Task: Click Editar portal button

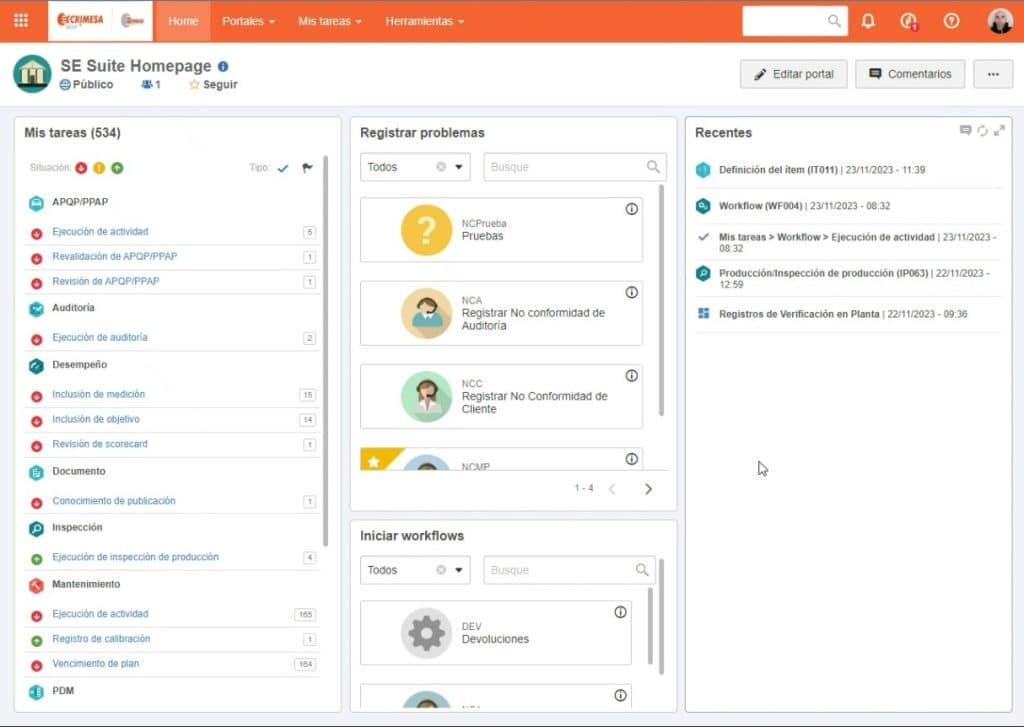Action: pyautogui.click(x=793, y=74)
